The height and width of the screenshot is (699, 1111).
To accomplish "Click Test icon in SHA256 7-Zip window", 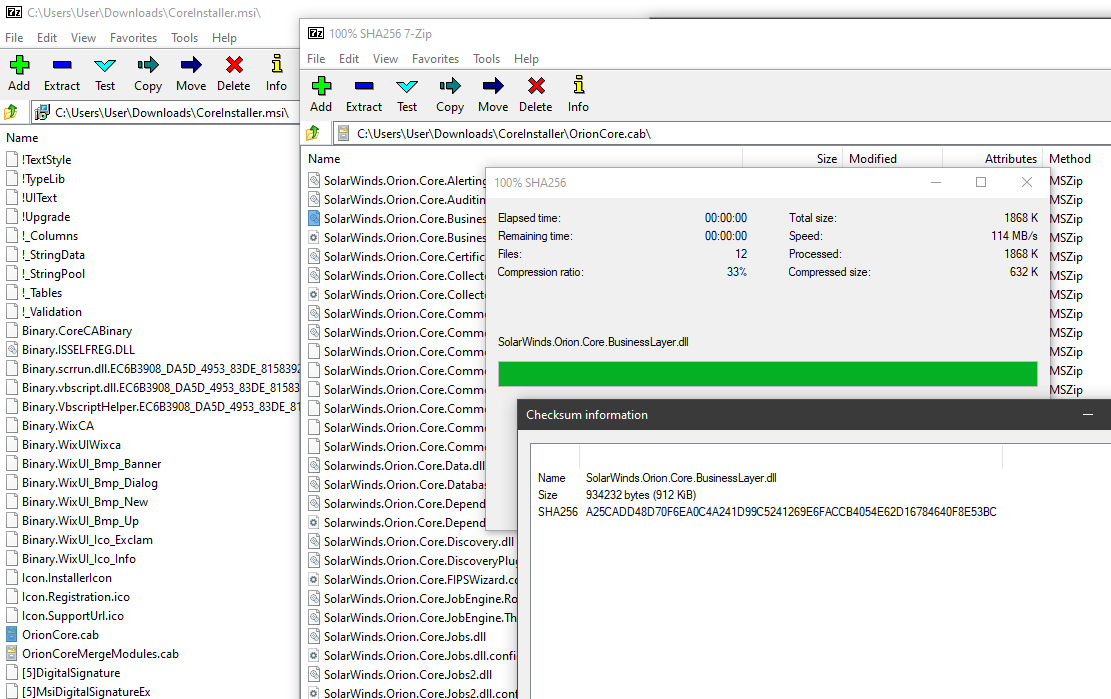I will tap(407, 86).
